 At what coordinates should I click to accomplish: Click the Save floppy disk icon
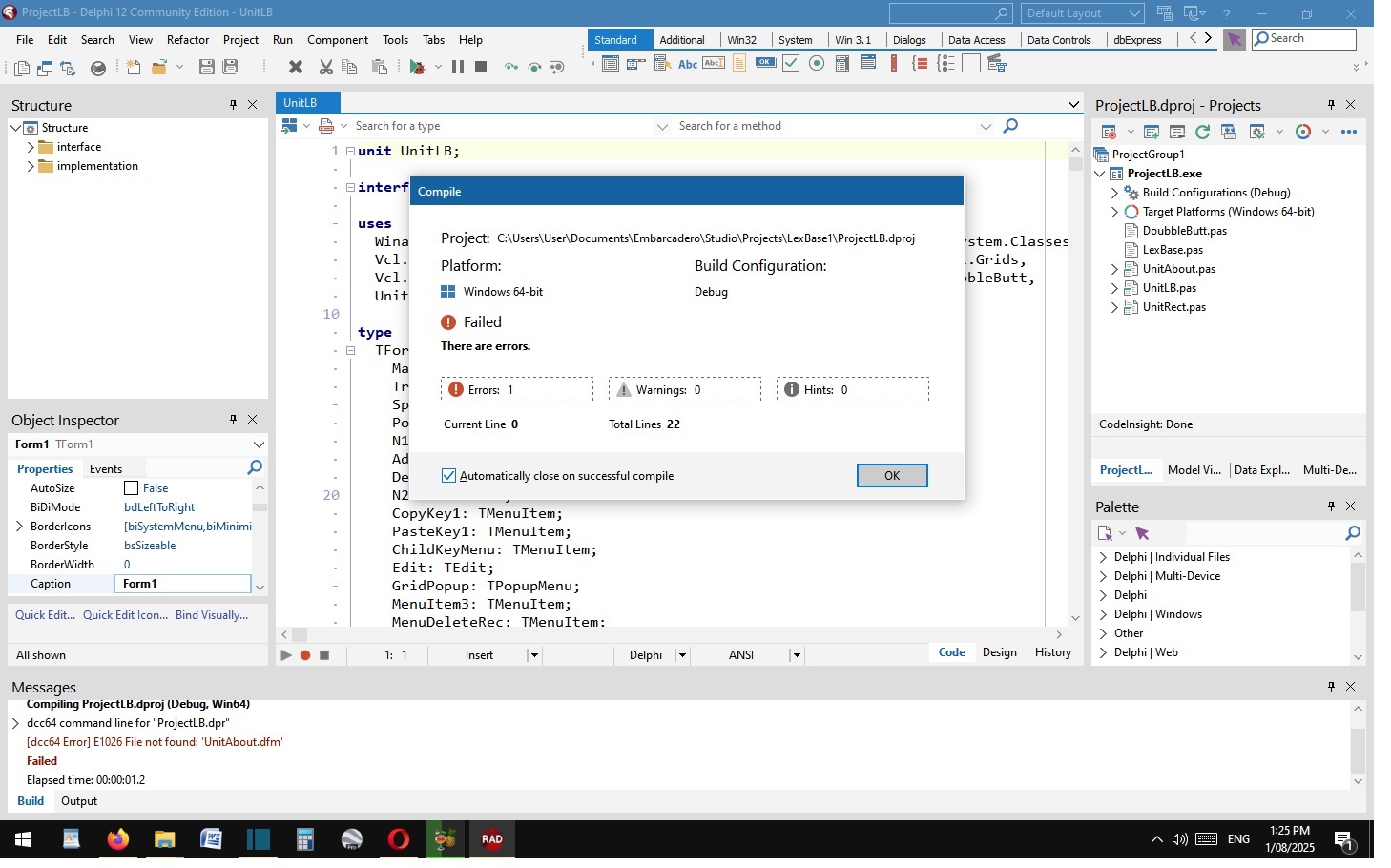click(x=206, y=67)
